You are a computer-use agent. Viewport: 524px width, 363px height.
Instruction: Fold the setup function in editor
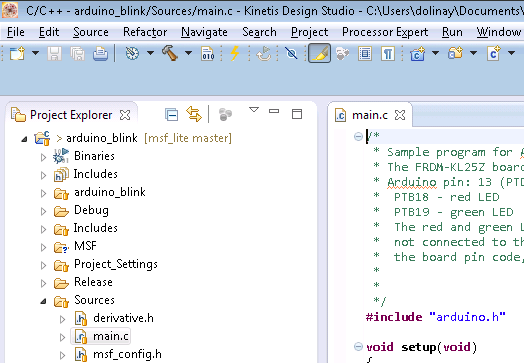(x=358, y=347)
